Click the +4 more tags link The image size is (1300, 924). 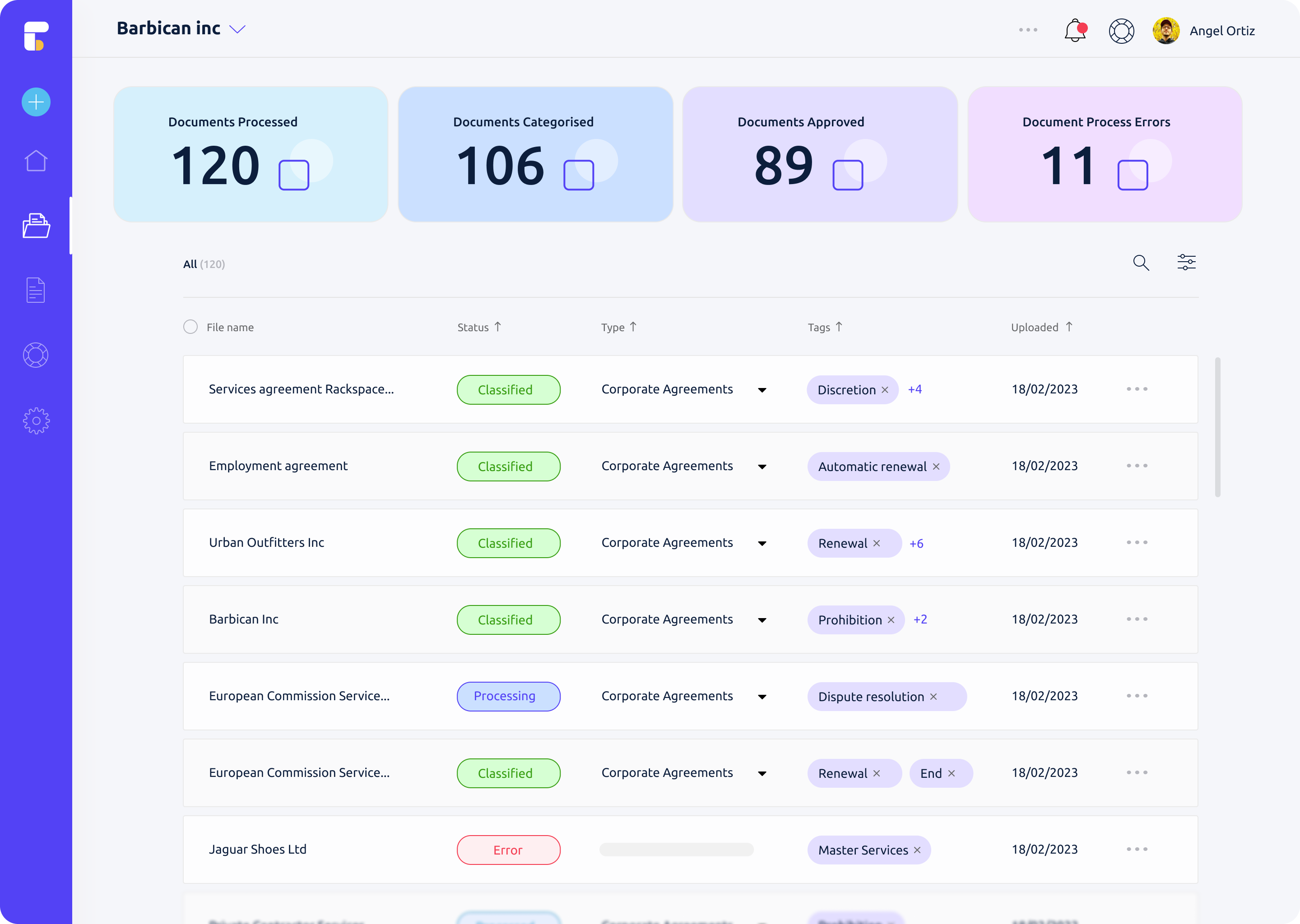coord(915,390)
